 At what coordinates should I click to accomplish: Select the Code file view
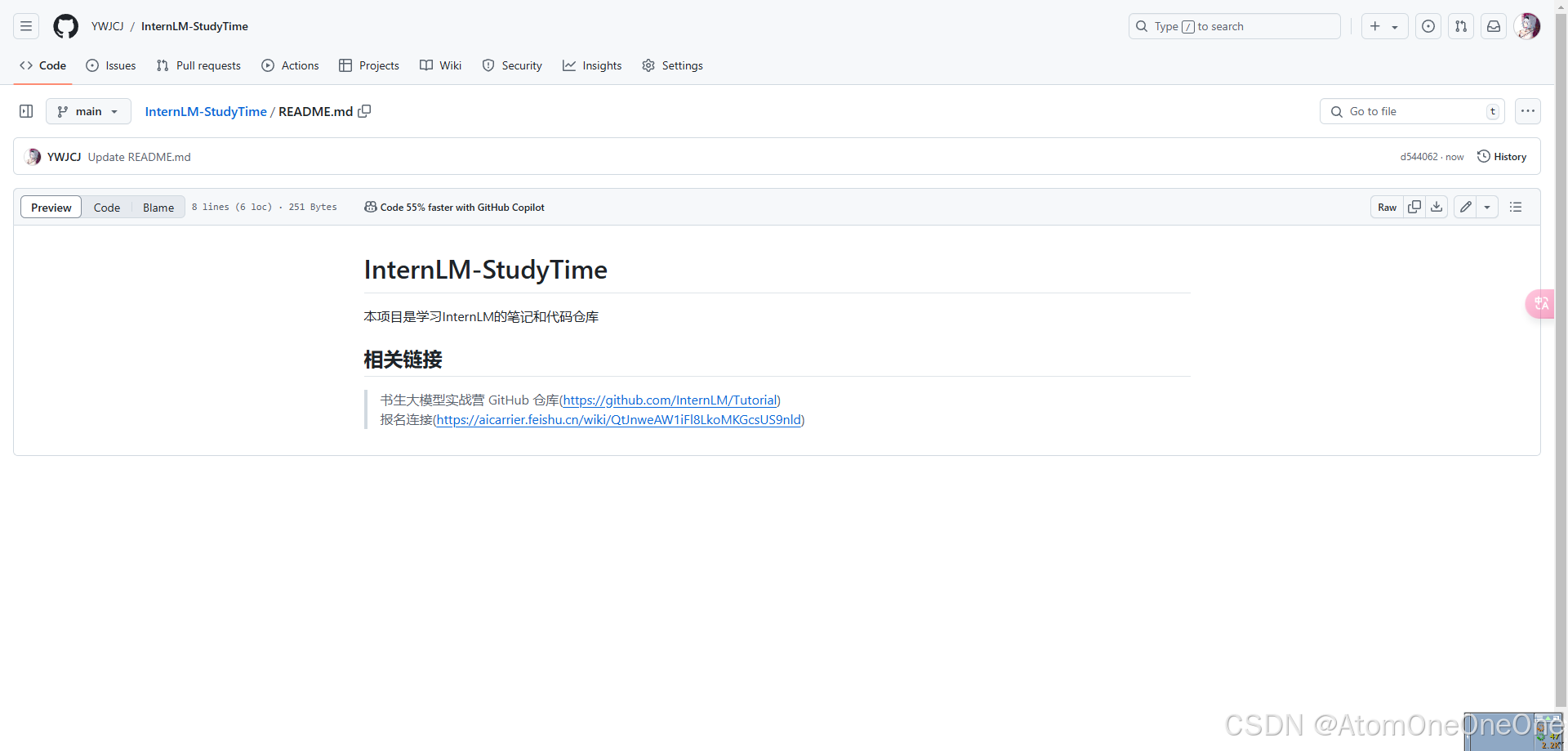pyautogui.click(x=107, y=208)
